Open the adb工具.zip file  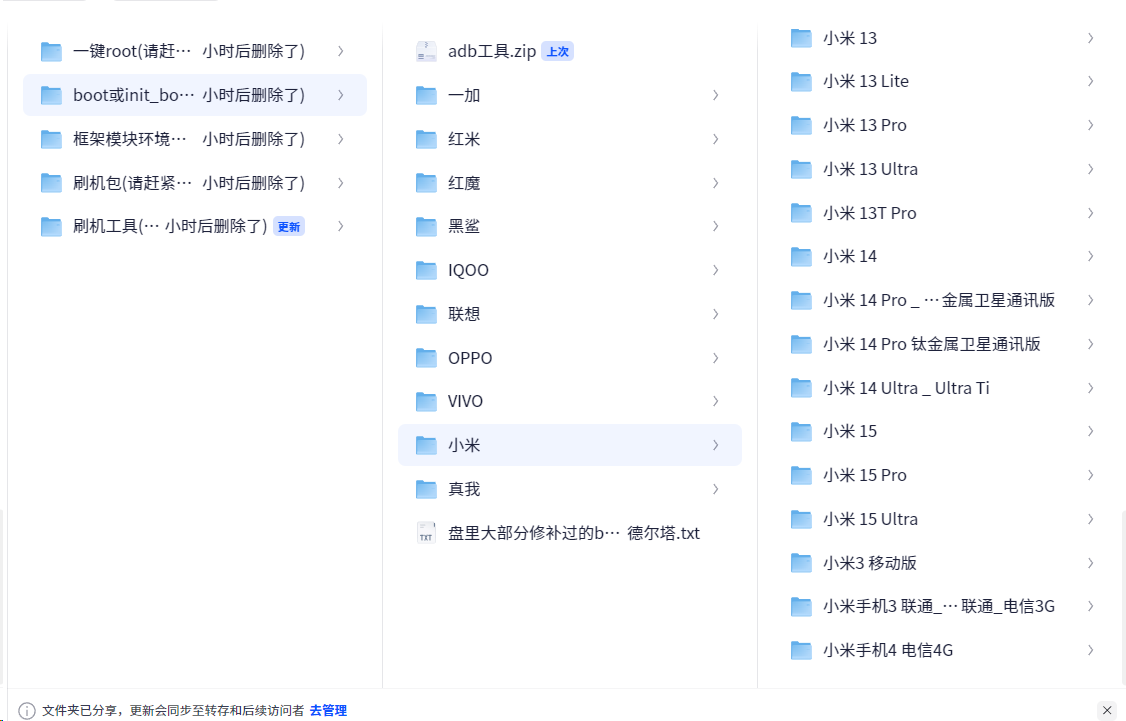[x=492, y=51]
